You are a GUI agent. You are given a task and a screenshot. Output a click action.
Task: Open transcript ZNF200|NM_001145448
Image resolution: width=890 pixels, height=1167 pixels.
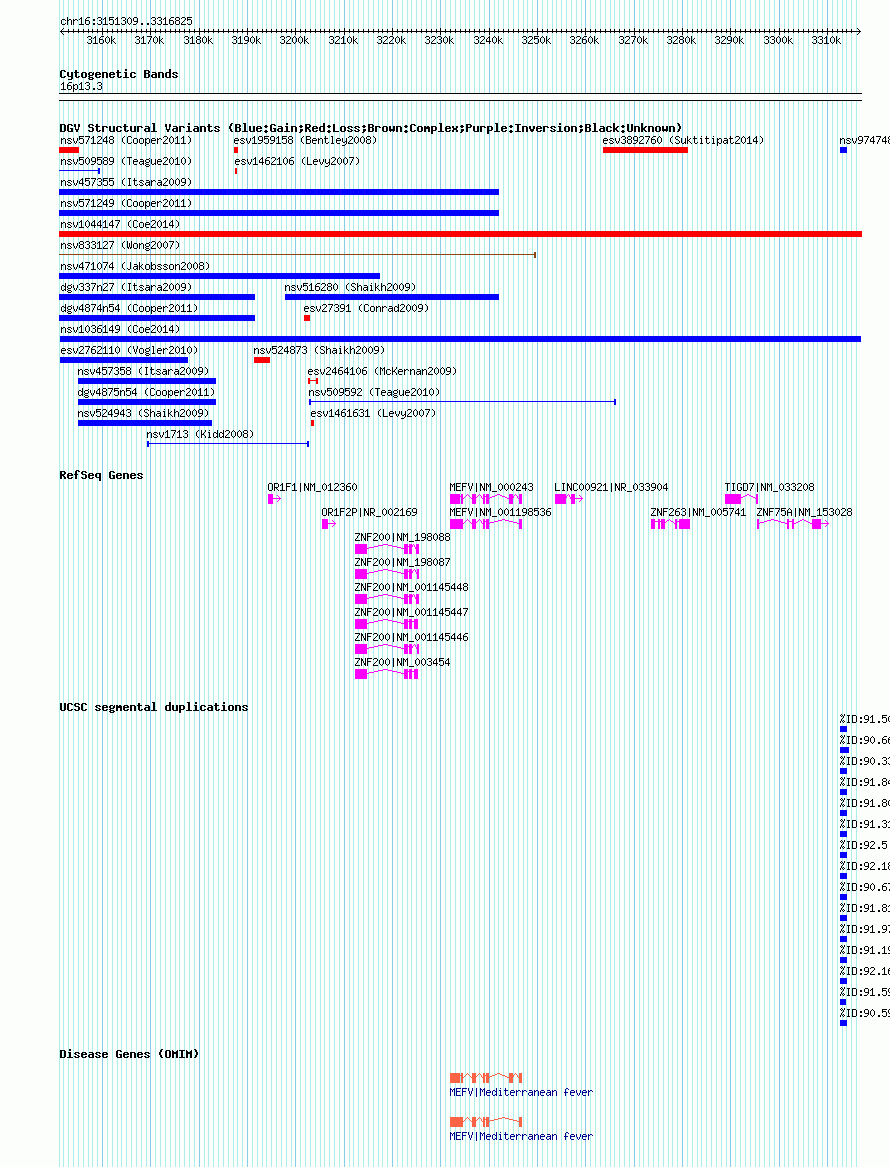[x=412, y=586]
